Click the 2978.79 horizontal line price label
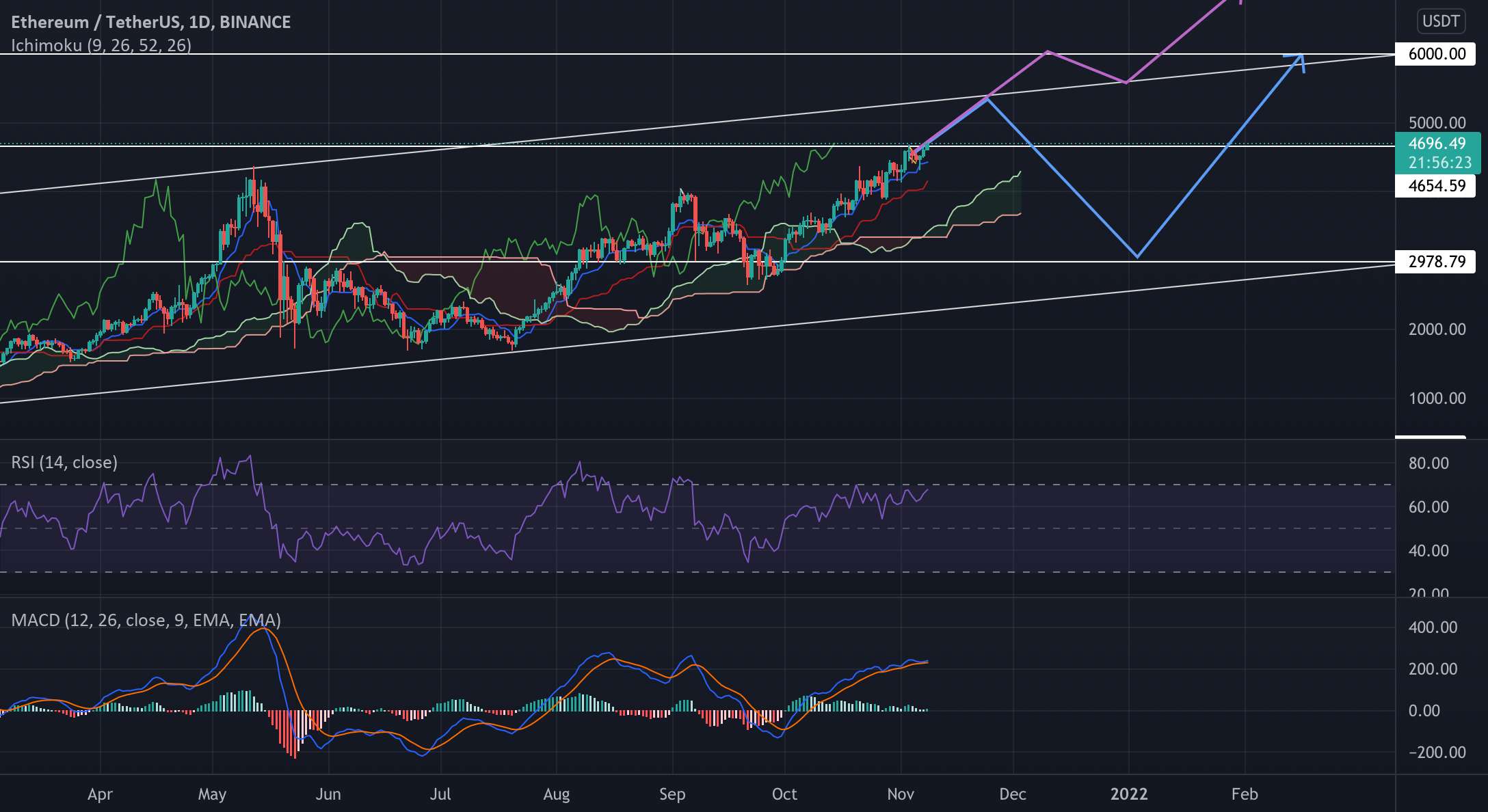The image size is (1488, 812). (x=1437, y=261)
